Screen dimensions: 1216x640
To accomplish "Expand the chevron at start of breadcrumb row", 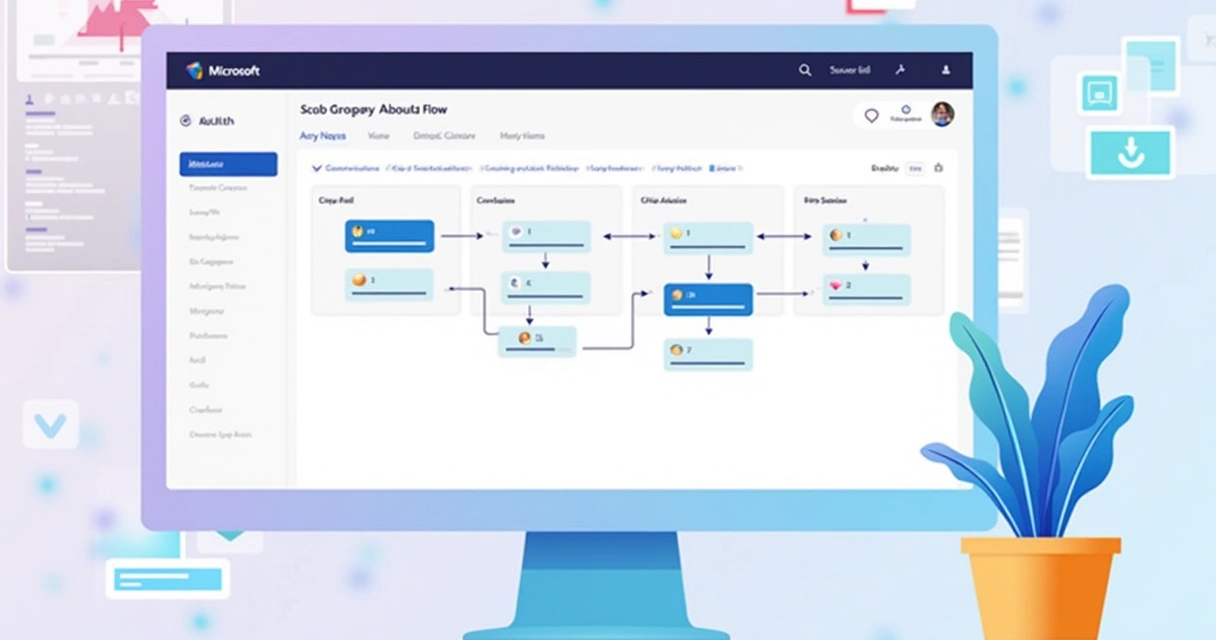I will pos(317,169).
